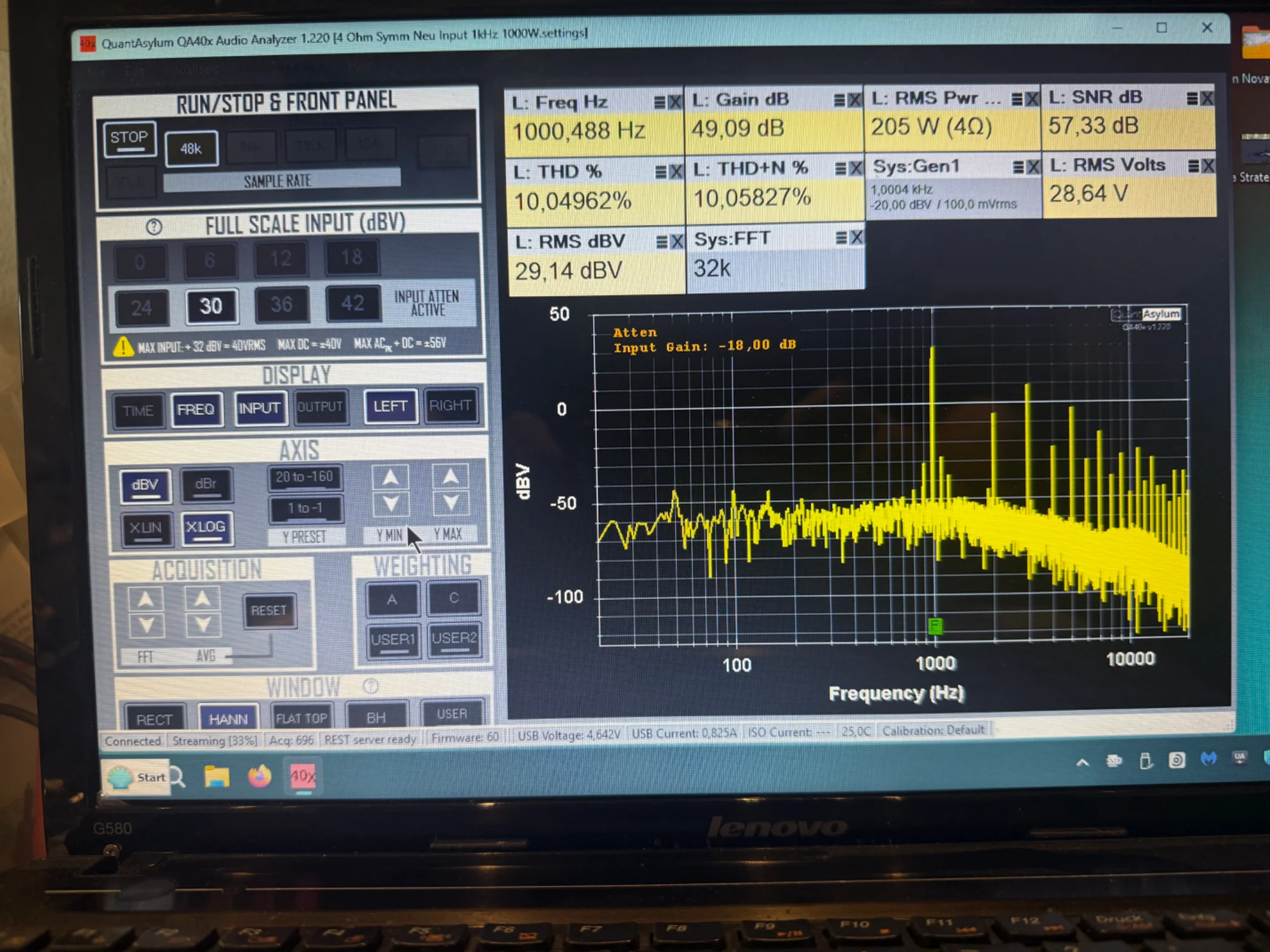This screenshot has width=1270, height=952.
Task: Click the yellow max input warning icon
Action: click(123, 347)
